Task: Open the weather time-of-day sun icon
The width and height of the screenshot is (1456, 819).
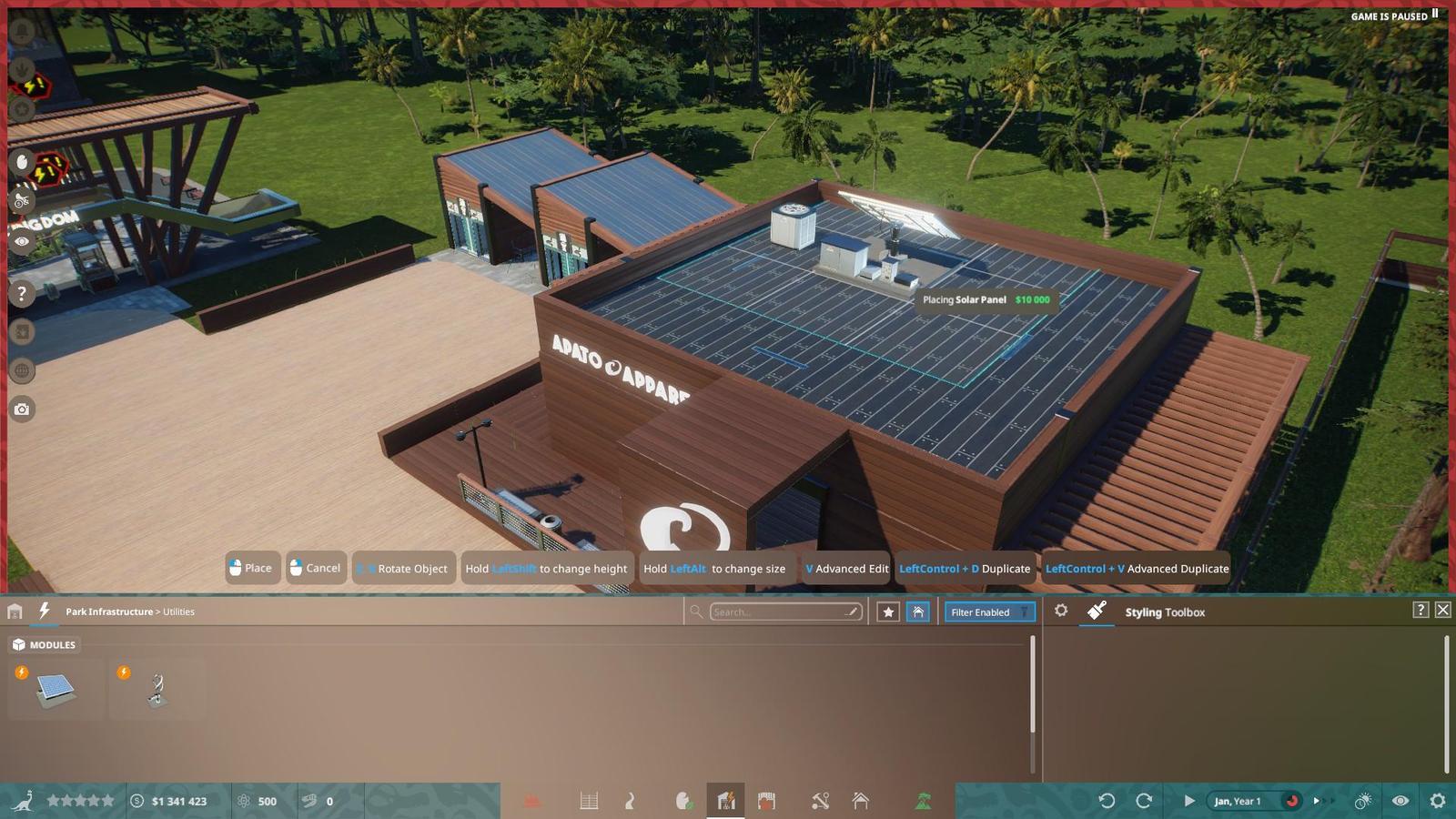Action: point(1362,801)
